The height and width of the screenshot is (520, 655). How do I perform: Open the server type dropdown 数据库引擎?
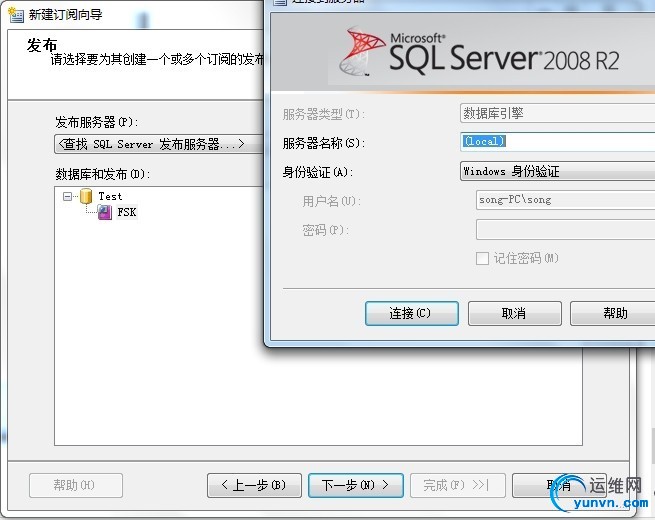pyautogui.click(x=557, y=113)
